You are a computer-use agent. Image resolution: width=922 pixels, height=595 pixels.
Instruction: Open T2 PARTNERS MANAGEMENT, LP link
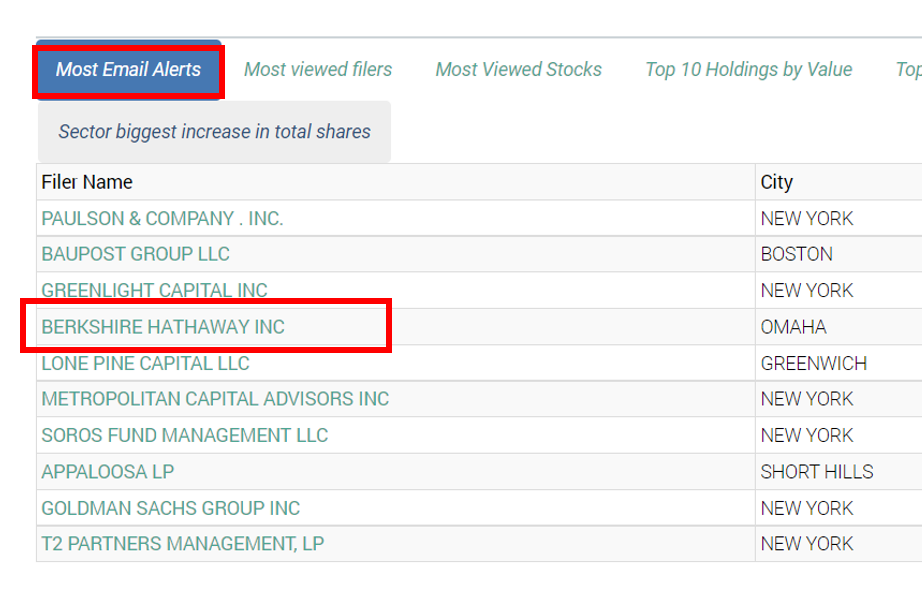(183, 544)
